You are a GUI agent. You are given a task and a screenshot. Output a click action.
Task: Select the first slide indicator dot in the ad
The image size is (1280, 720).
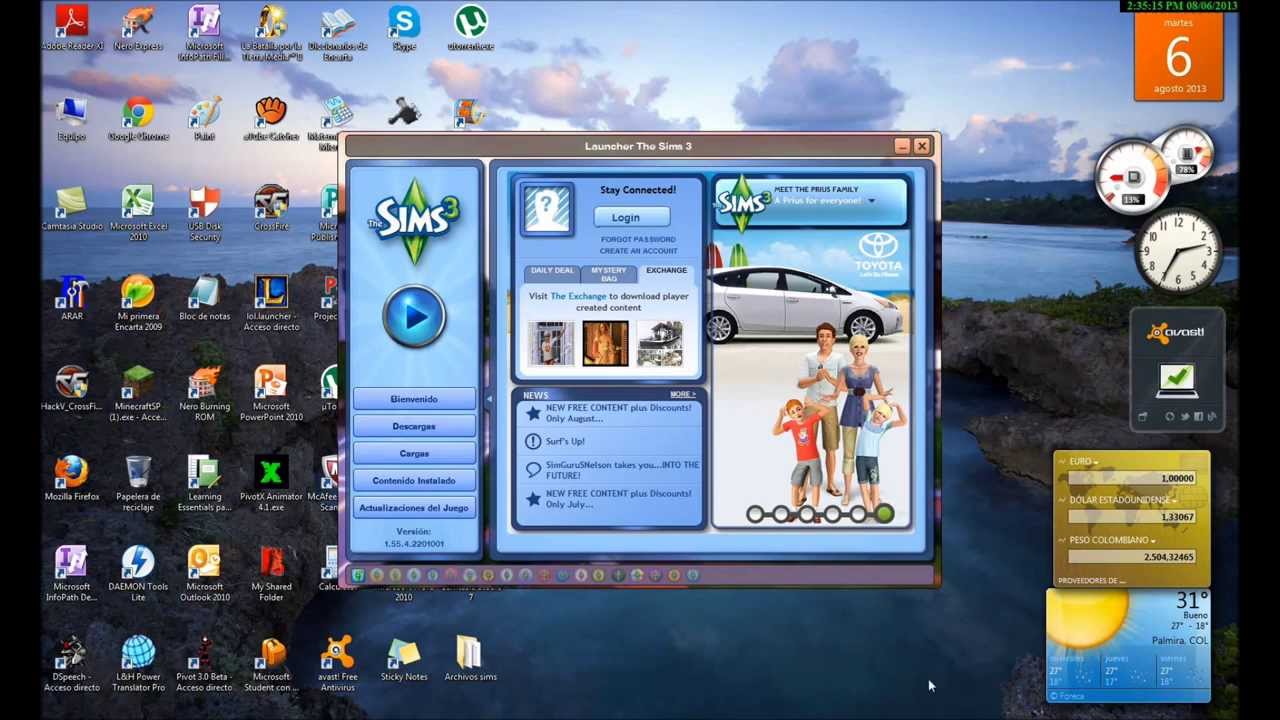[755, 514]
